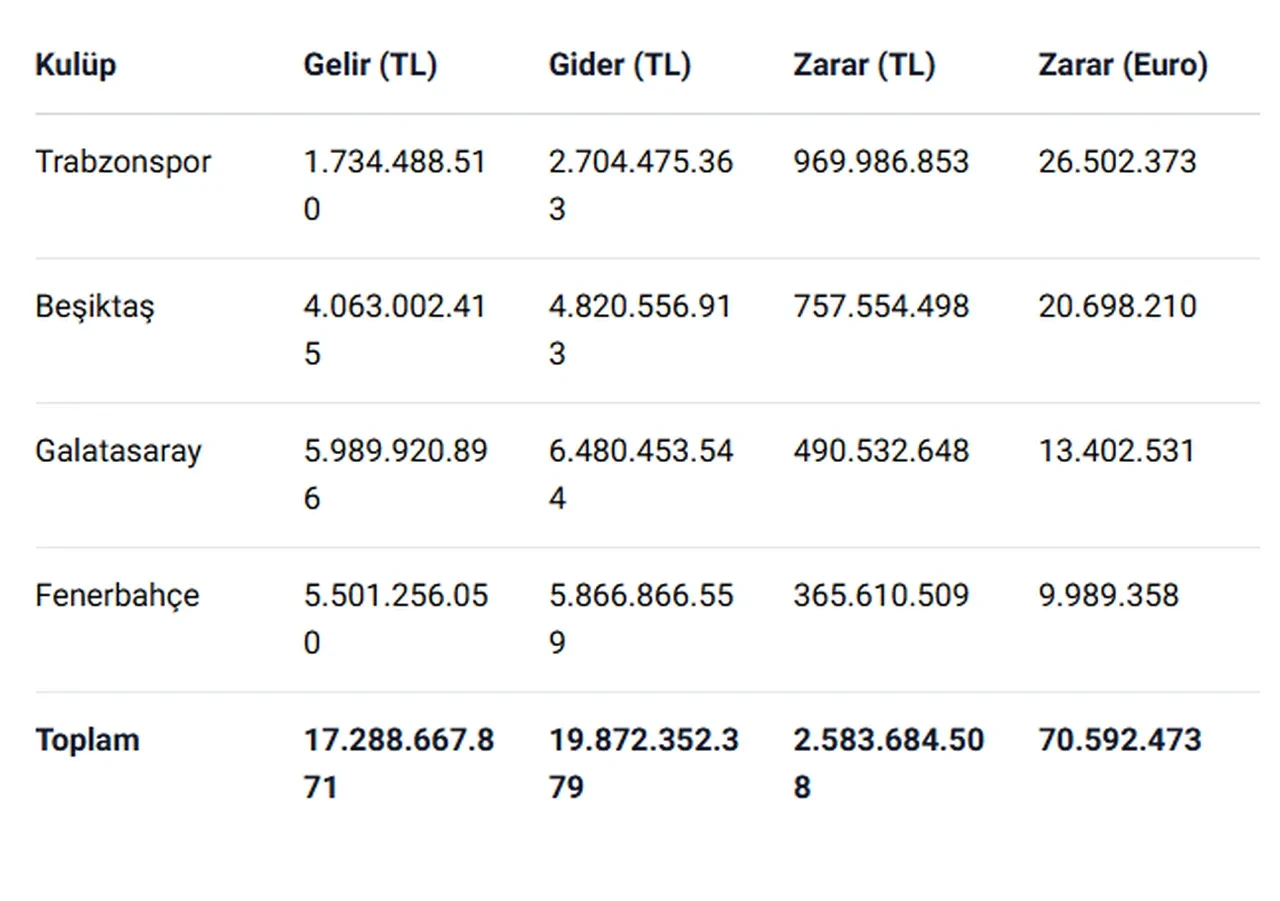Image resolution: width=1280 pixels, height=901 pixels.
Task: Click Galatasaray's loss value 490.532.648
Action: click(x=881, y=451)
